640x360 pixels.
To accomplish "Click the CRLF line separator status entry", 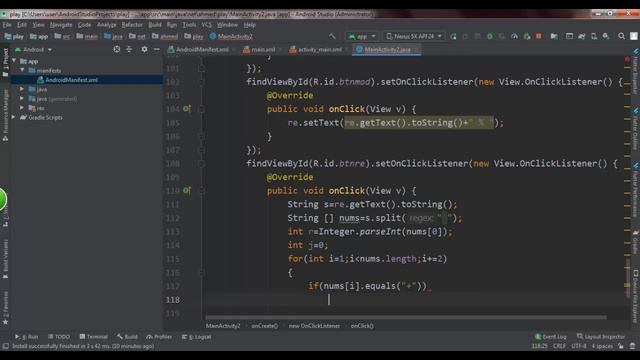I will click(x=559, y=346).
